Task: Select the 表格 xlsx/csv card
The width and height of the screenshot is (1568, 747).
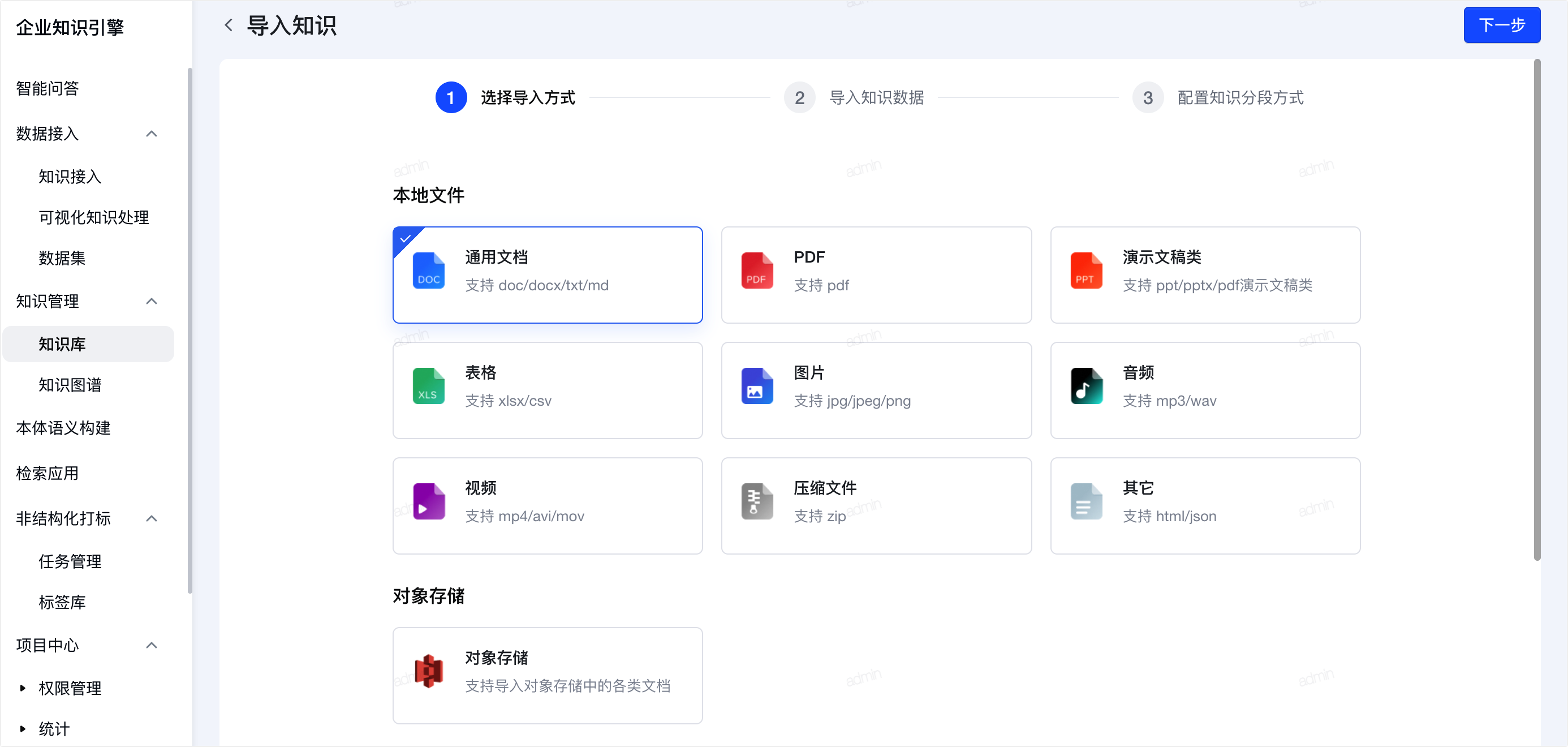Action: tap(547, 390)
